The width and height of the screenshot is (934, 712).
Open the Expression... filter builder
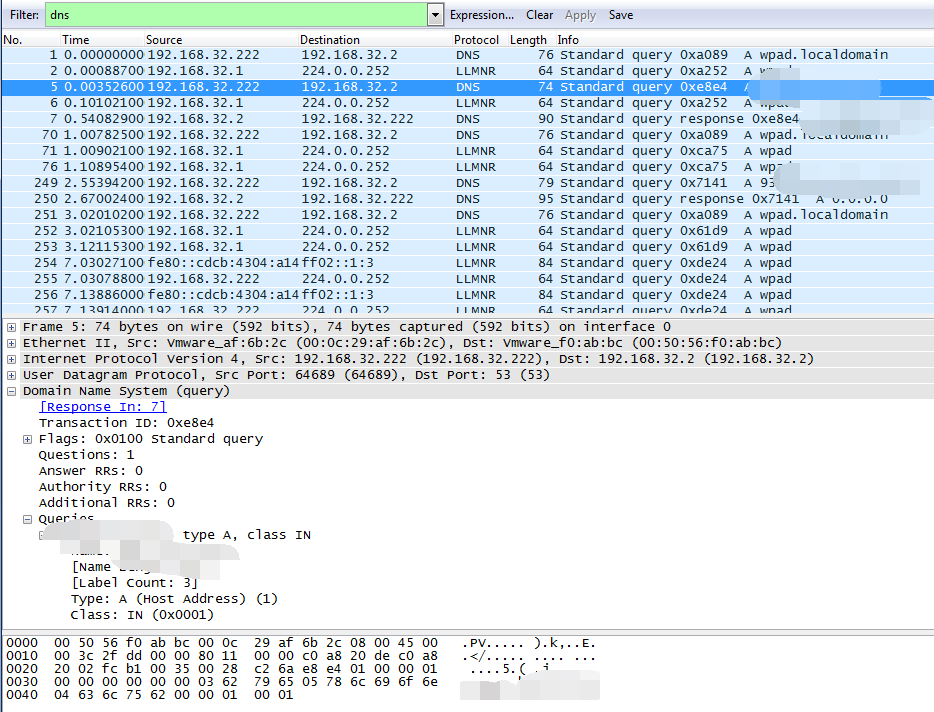click(481, 15)
